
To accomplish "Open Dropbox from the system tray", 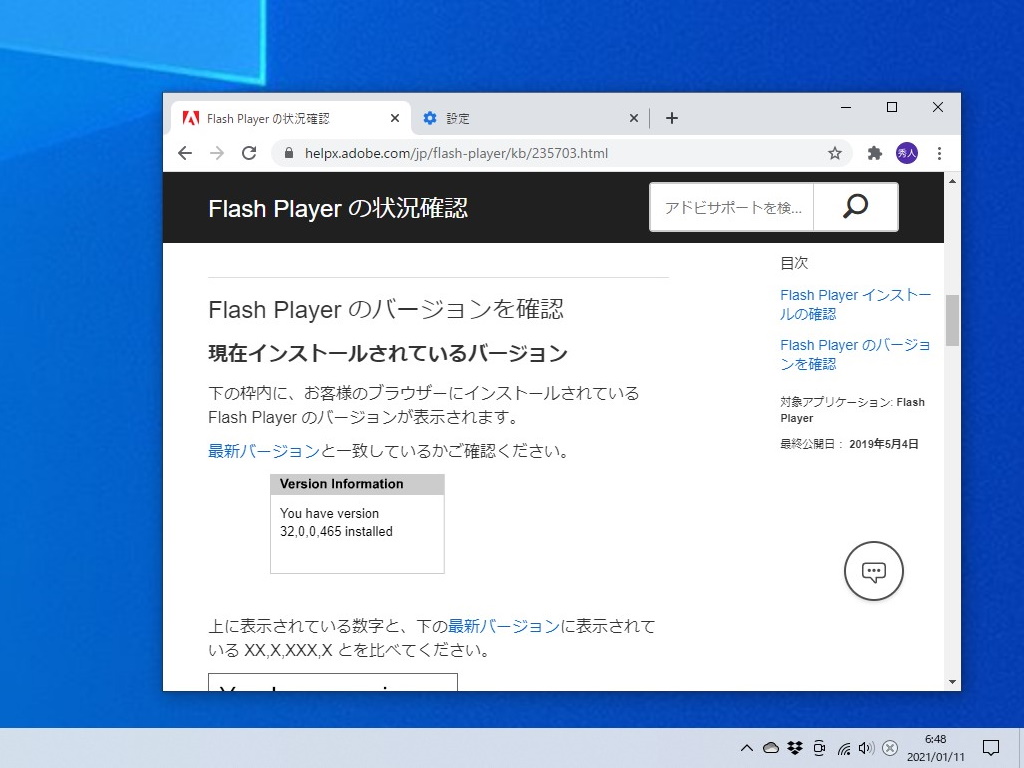I will tap(794, 747).
